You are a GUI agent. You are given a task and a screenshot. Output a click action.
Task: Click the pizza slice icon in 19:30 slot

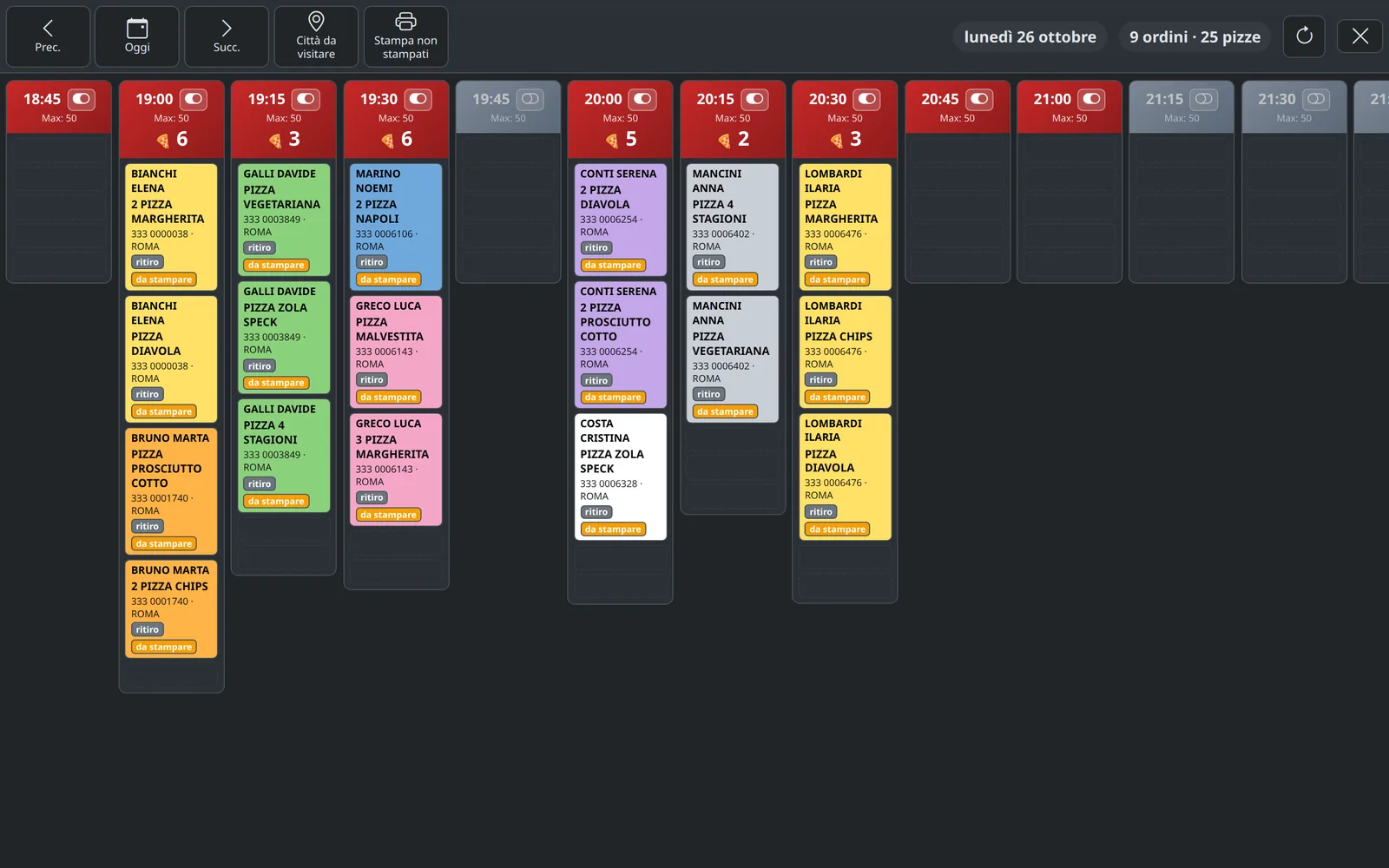(387, 140)
